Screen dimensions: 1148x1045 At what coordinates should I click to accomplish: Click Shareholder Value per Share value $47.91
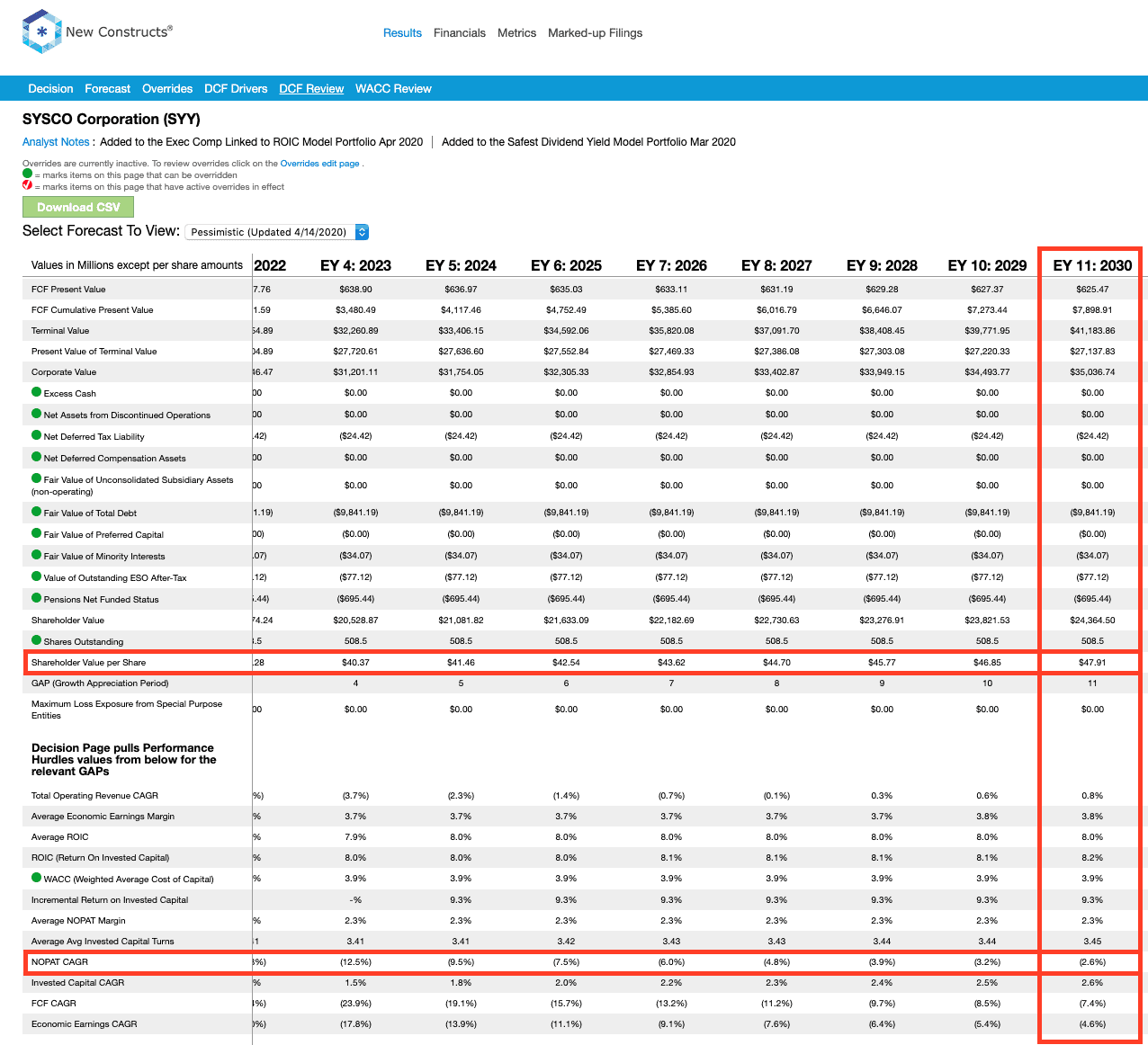click(x=1092, y=662)
